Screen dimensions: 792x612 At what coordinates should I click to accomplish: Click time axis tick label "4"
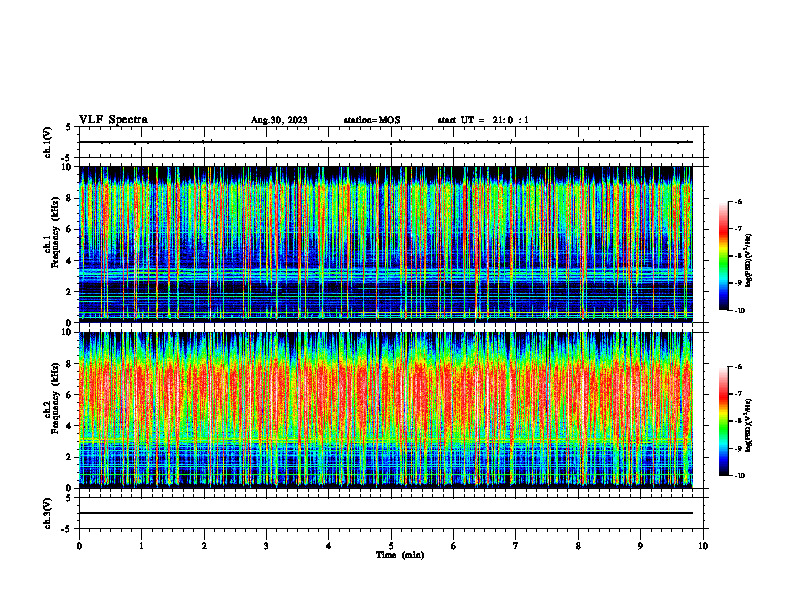(329, 546)
